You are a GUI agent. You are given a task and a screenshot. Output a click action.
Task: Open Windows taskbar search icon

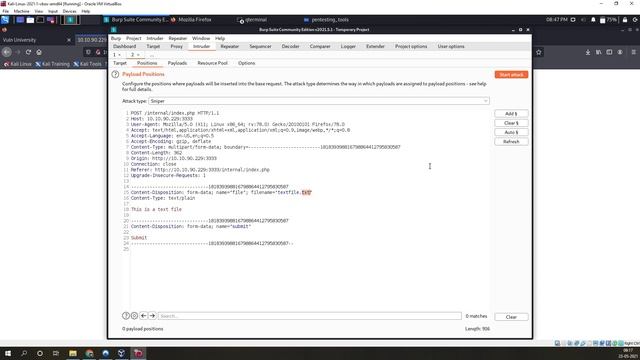[24, 353]
